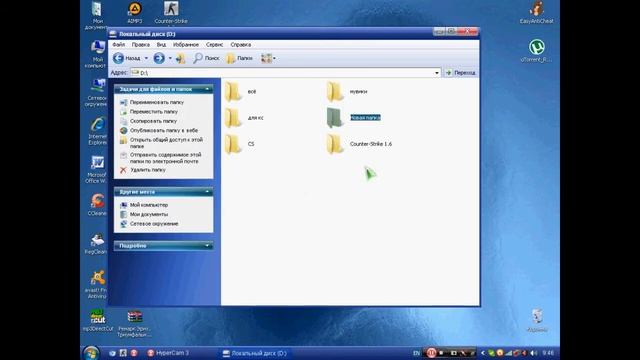Image resolution: width=640 pixels, height=360 pixels.
Task: Click the Новая папка name edit field
Action: (365, 118)
